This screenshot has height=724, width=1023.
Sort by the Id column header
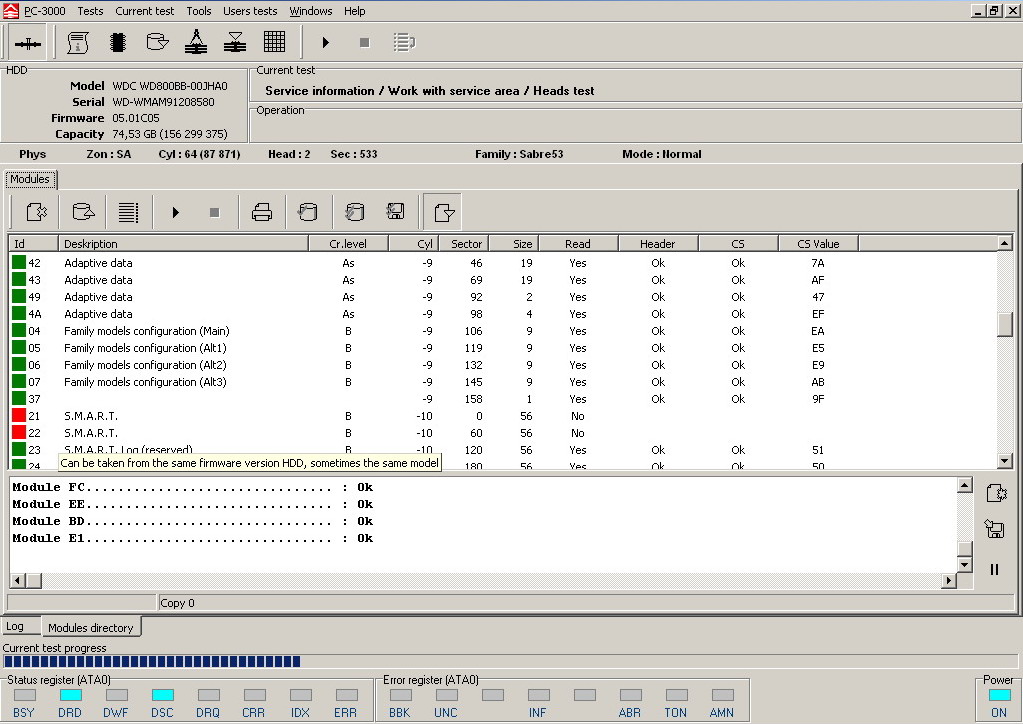pyautogui.click(x=33, y=244)
